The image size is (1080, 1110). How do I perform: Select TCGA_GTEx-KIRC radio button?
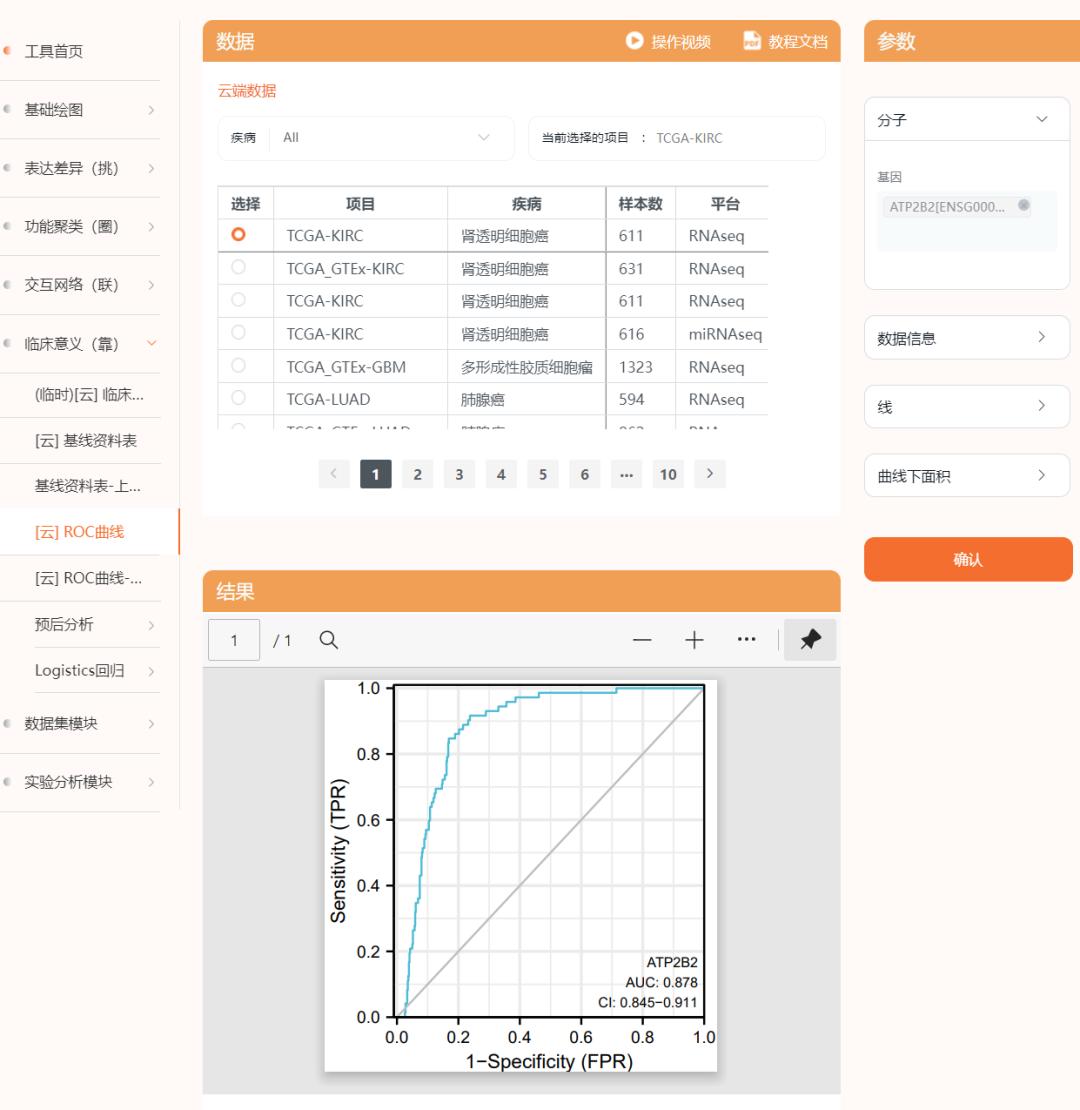pos(239,267)
